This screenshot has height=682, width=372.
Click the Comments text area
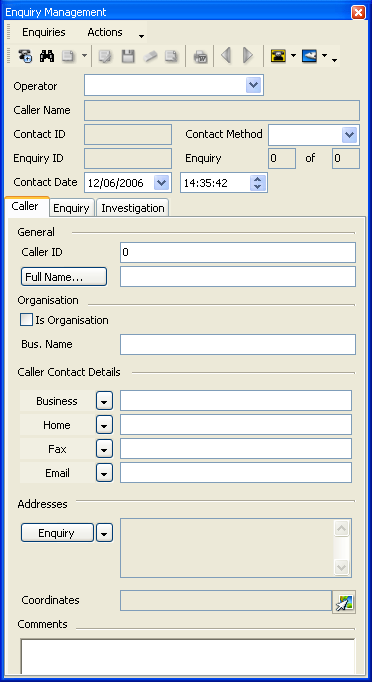tap(188, 656)
